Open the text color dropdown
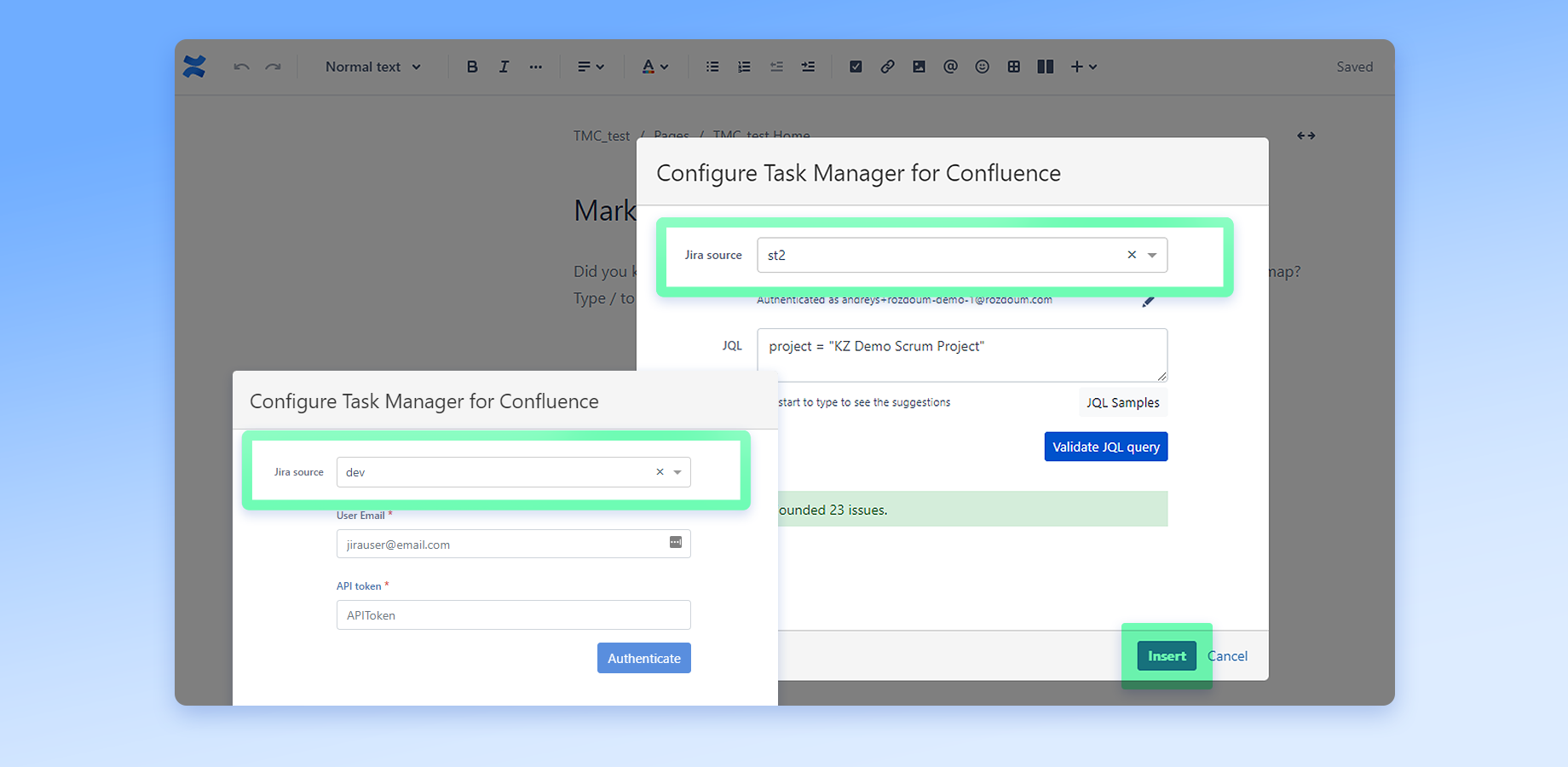This screenshot has width=1568, height=767. (x=654, y=66)
